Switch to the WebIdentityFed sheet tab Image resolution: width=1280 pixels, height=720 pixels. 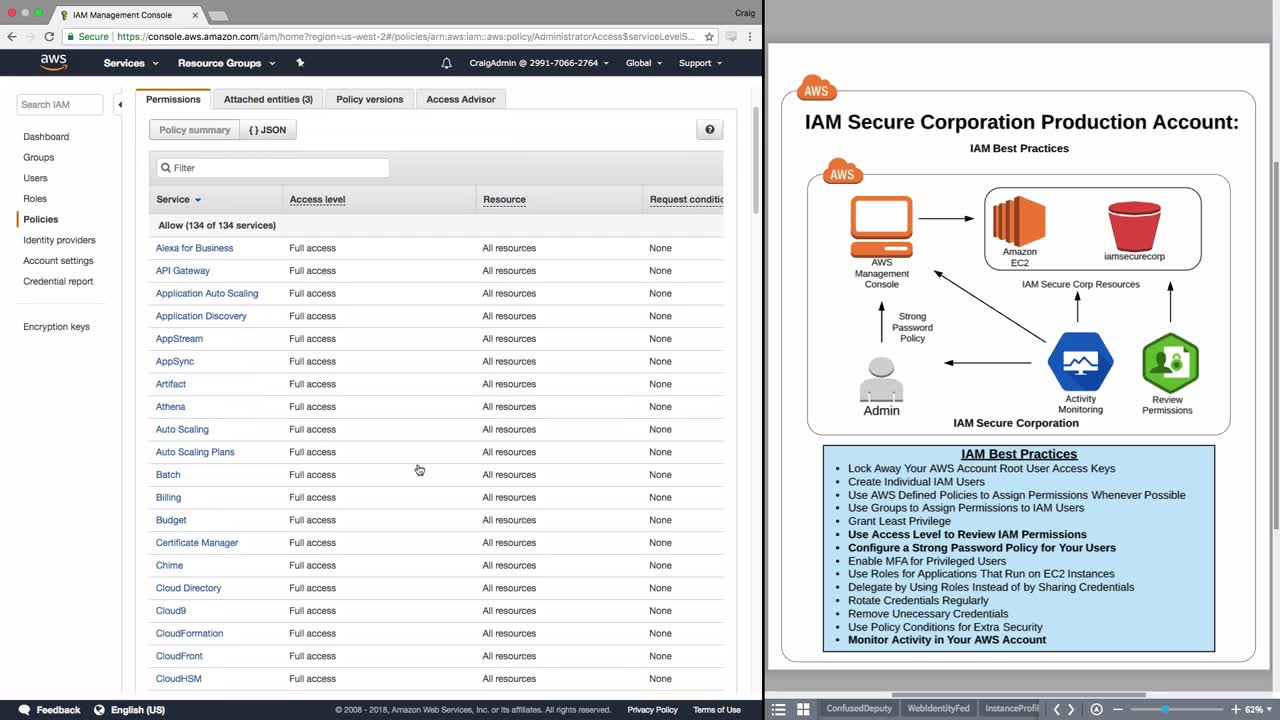[938, 709]
